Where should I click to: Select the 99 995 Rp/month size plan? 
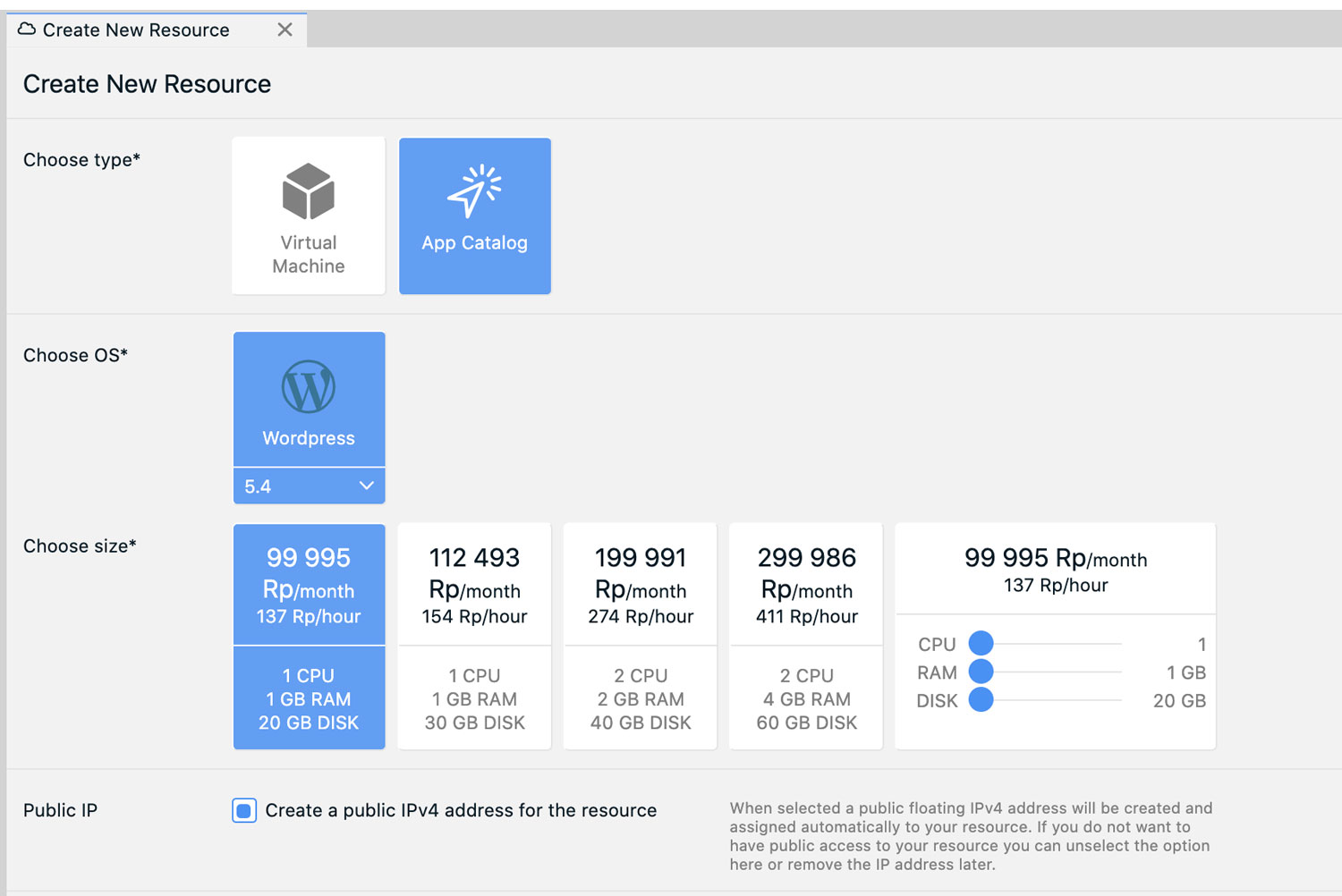[x=309, y=586]
